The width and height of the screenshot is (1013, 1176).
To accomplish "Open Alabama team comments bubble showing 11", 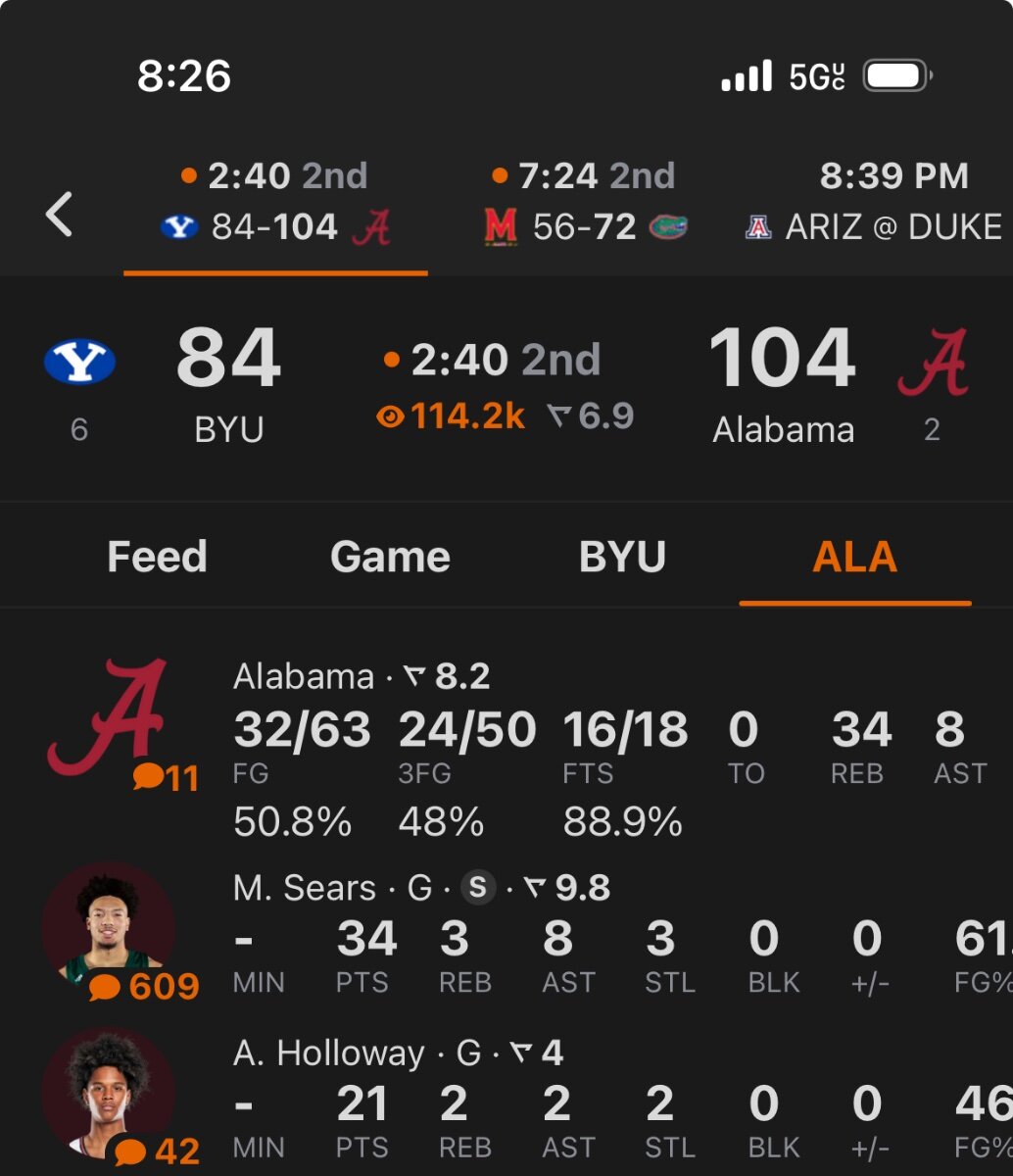I will 166,778.
